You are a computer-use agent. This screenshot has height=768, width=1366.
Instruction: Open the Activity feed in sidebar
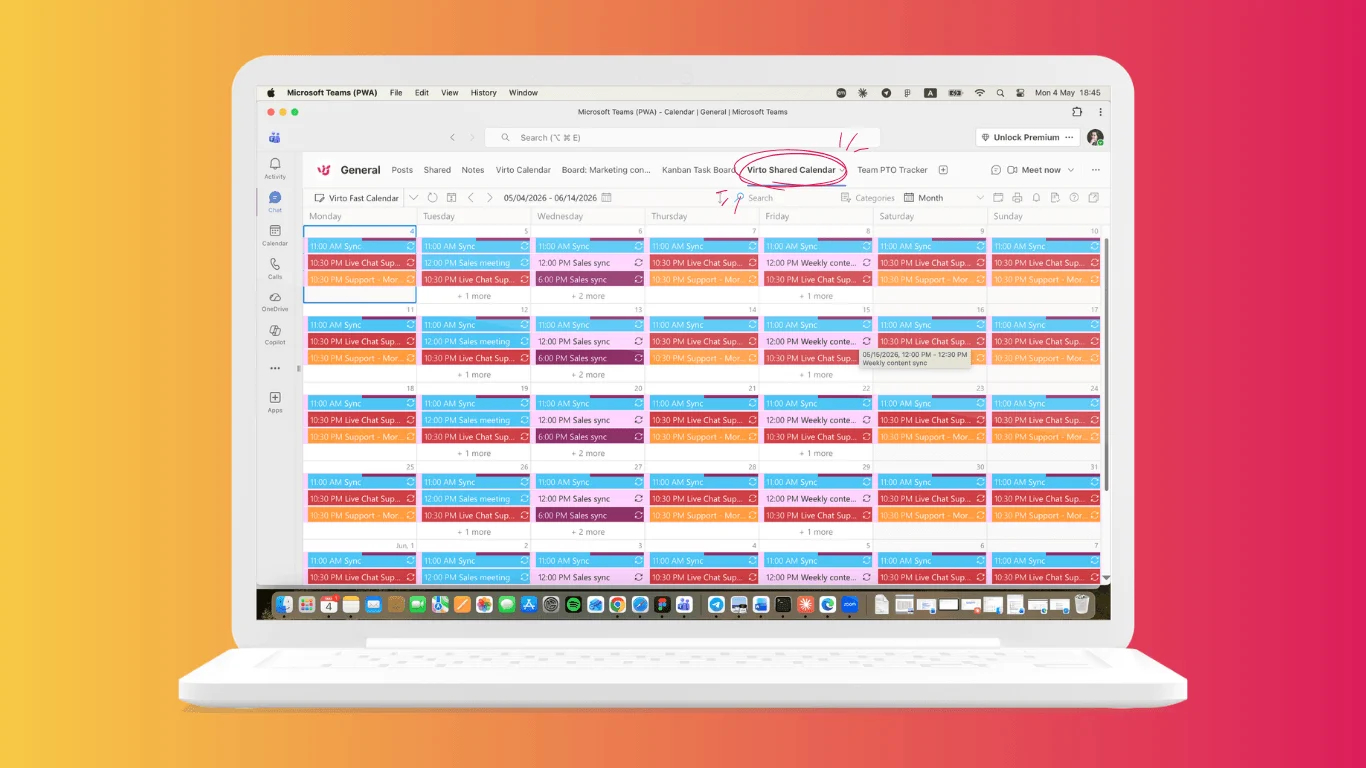[274, 168]
